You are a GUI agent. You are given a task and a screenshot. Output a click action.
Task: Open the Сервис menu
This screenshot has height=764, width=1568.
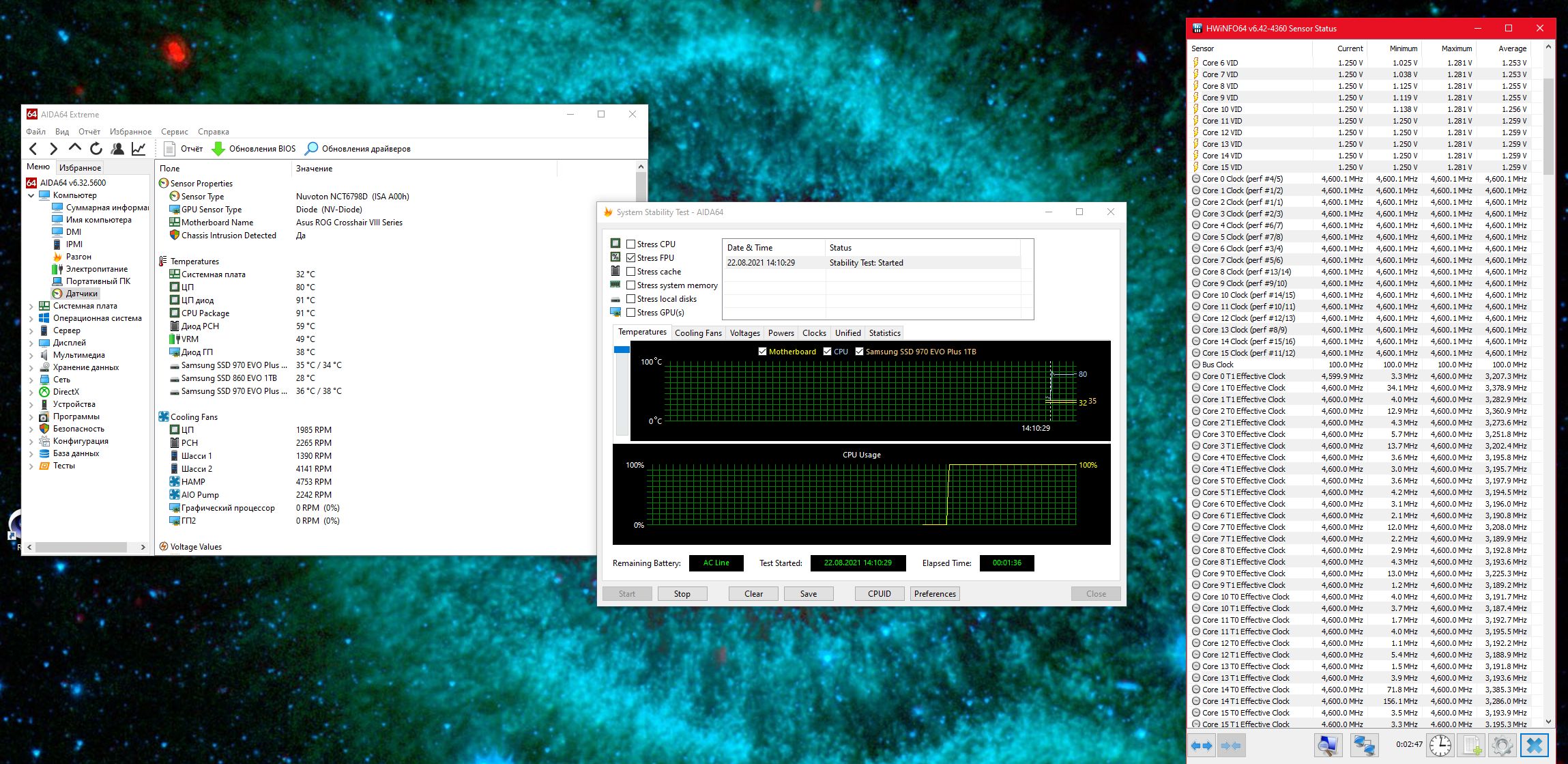click(x=175, y=132)
